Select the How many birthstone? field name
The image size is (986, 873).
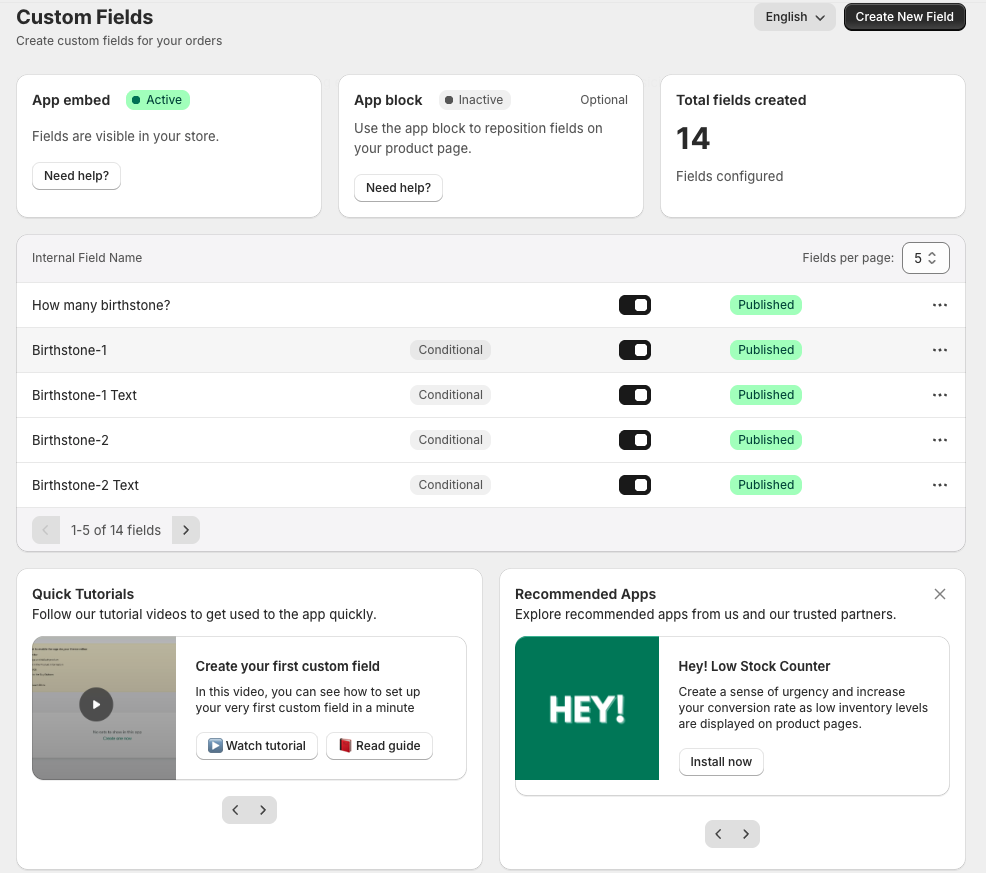pyautogui.click(x=101, y=306)
